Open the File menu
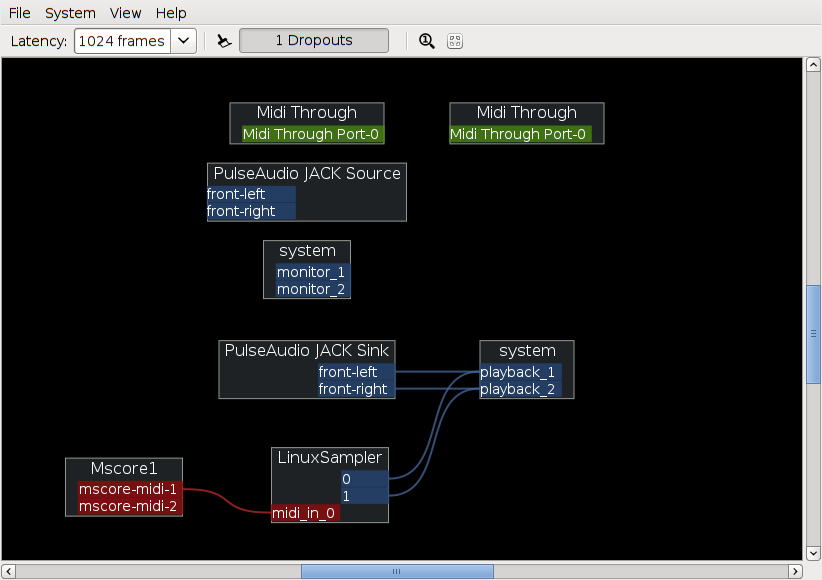The width and height of the screenshot is (822, 580). click(20, 13)
